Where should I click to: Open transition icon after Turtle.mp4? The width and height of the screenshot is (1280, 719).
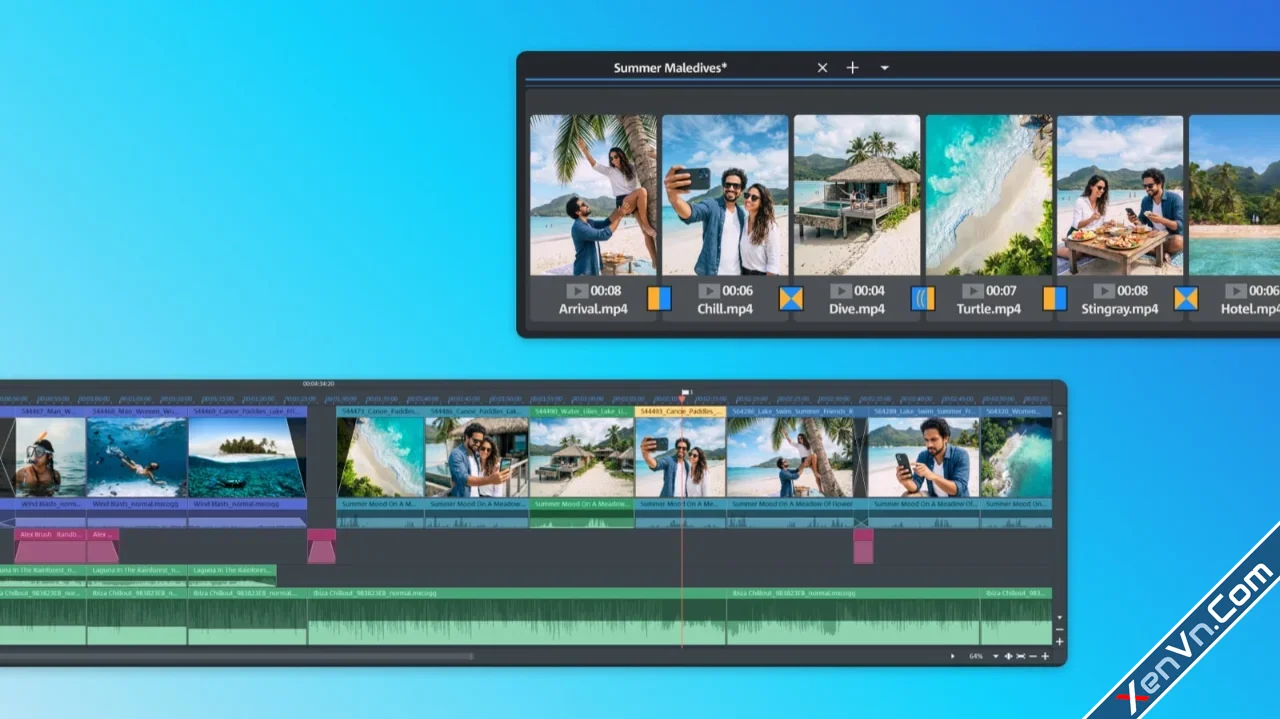pyautogui.click(x=1055, y=298)
